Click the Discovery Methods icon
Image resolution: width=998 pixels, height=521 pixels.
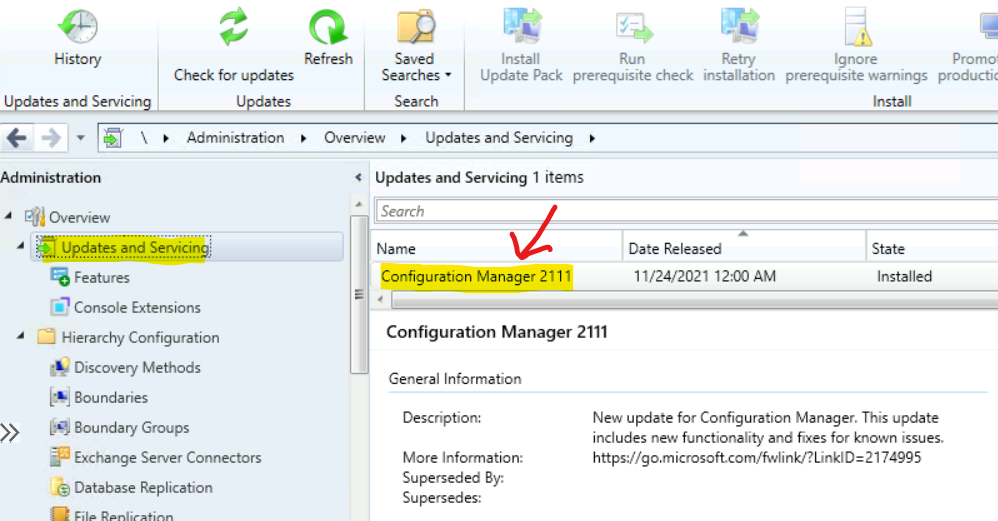tap(60, 366)
